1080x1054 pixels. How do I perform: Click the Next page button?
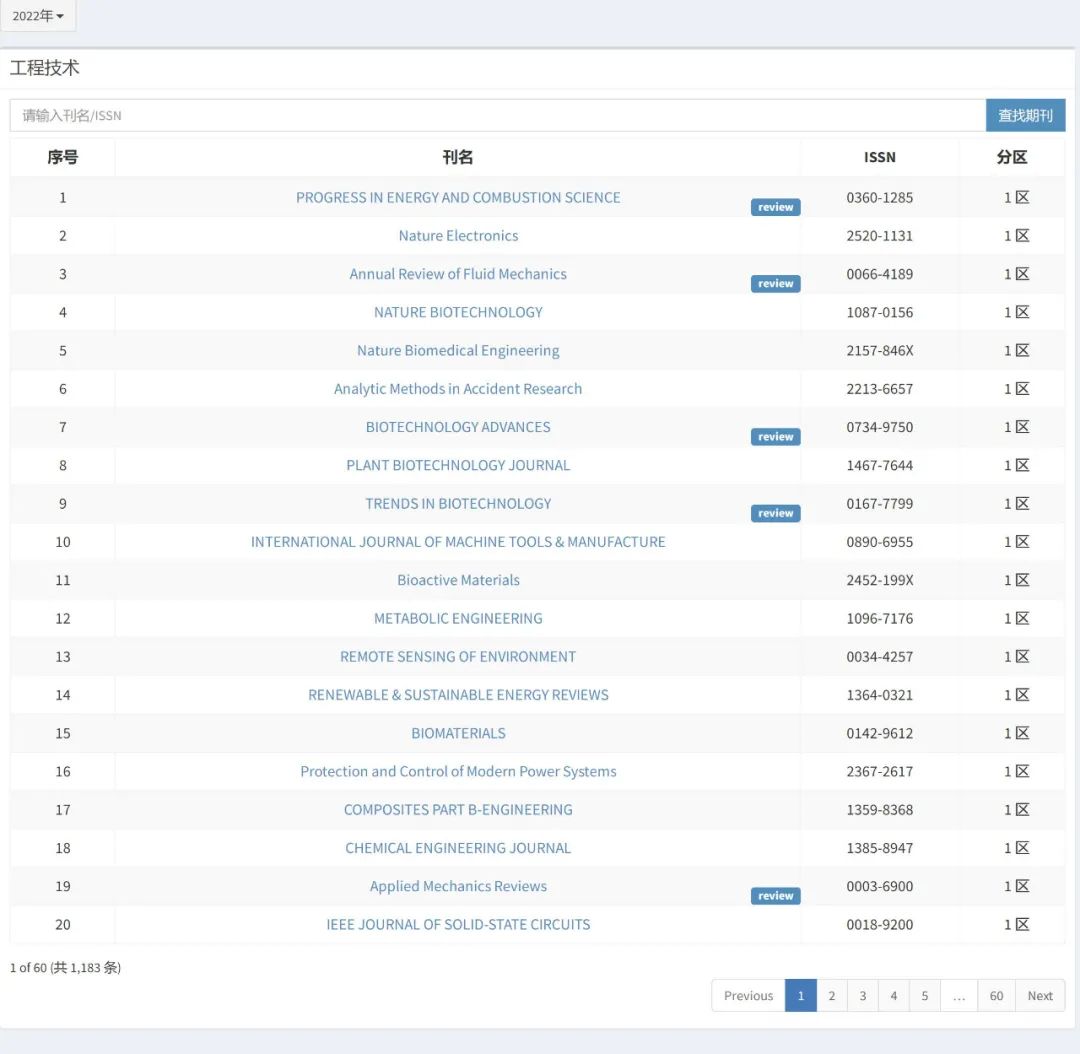pos(1040,996)
